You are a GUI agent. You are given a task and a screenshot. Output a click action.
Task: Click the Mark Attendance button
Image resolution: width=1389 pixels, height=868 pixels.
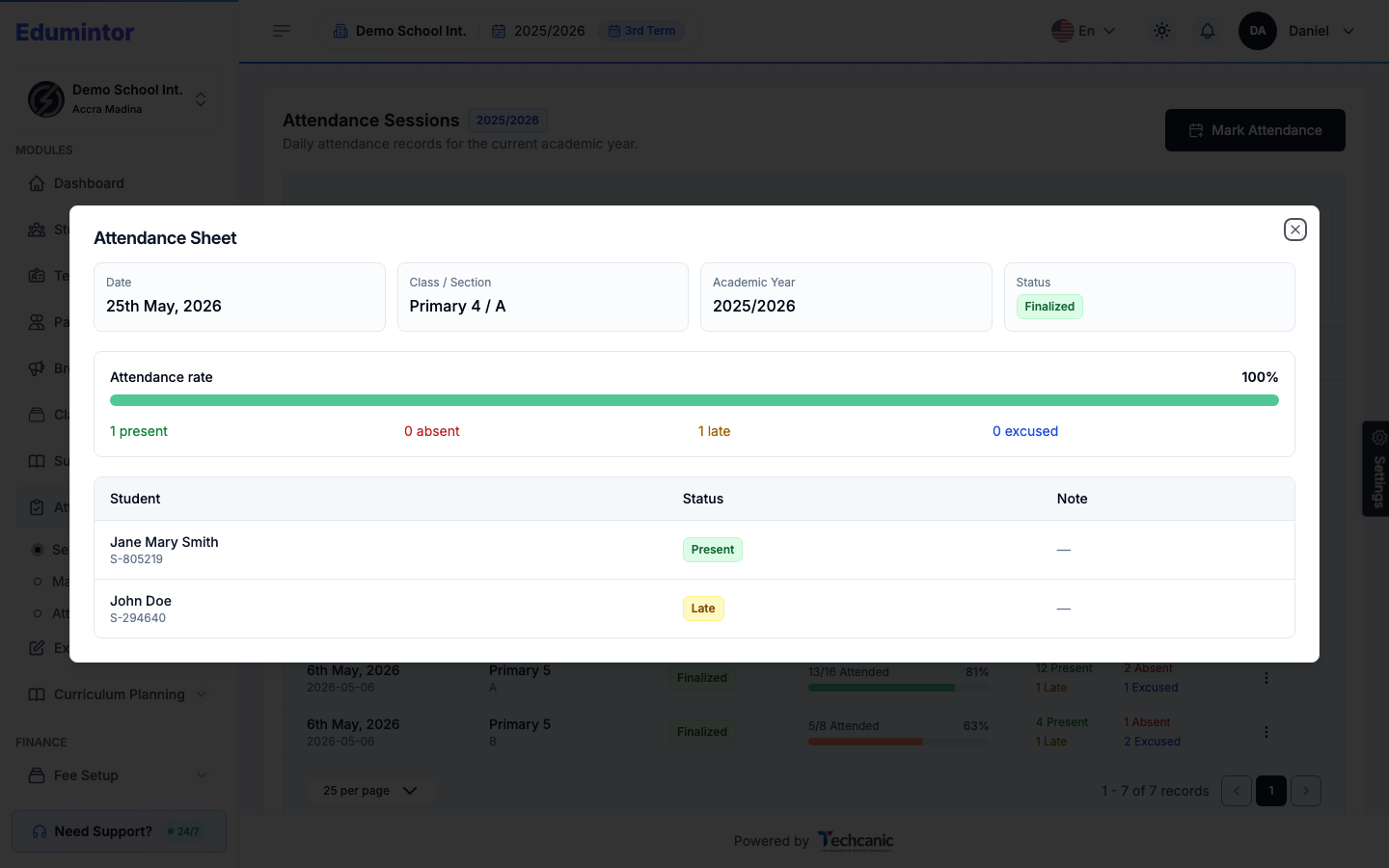point(1255,130)
